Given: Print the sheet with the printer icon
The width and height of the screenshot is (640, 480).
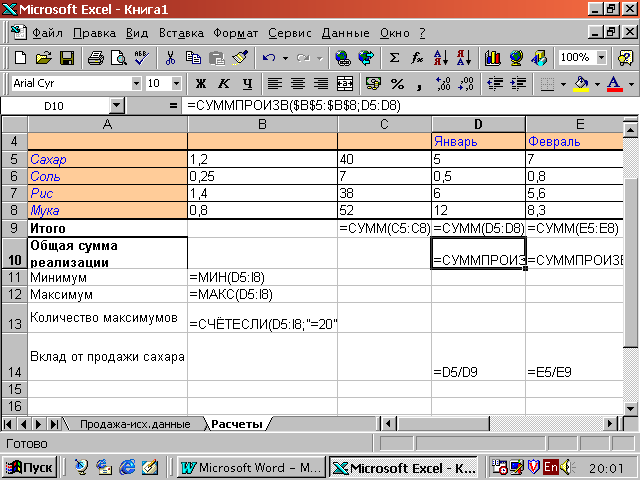Looking at the screenshot, I should coord(96,58).
